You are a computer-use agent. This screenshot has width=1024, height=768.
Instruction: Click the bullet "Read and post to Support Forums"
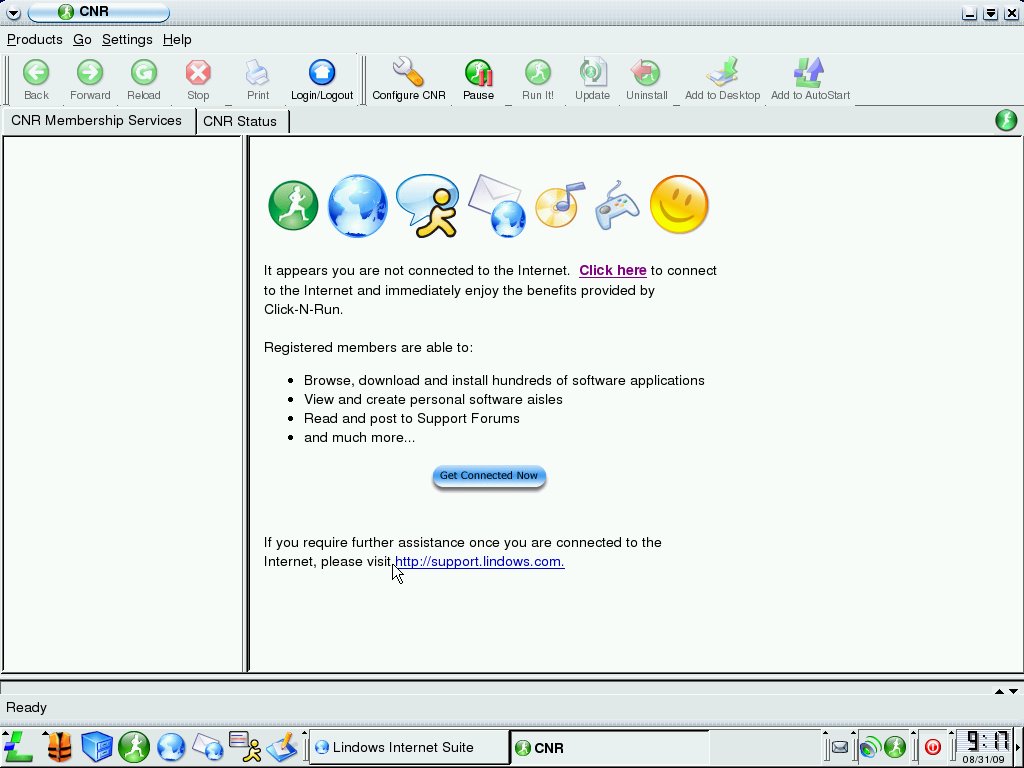pos(411,418)
